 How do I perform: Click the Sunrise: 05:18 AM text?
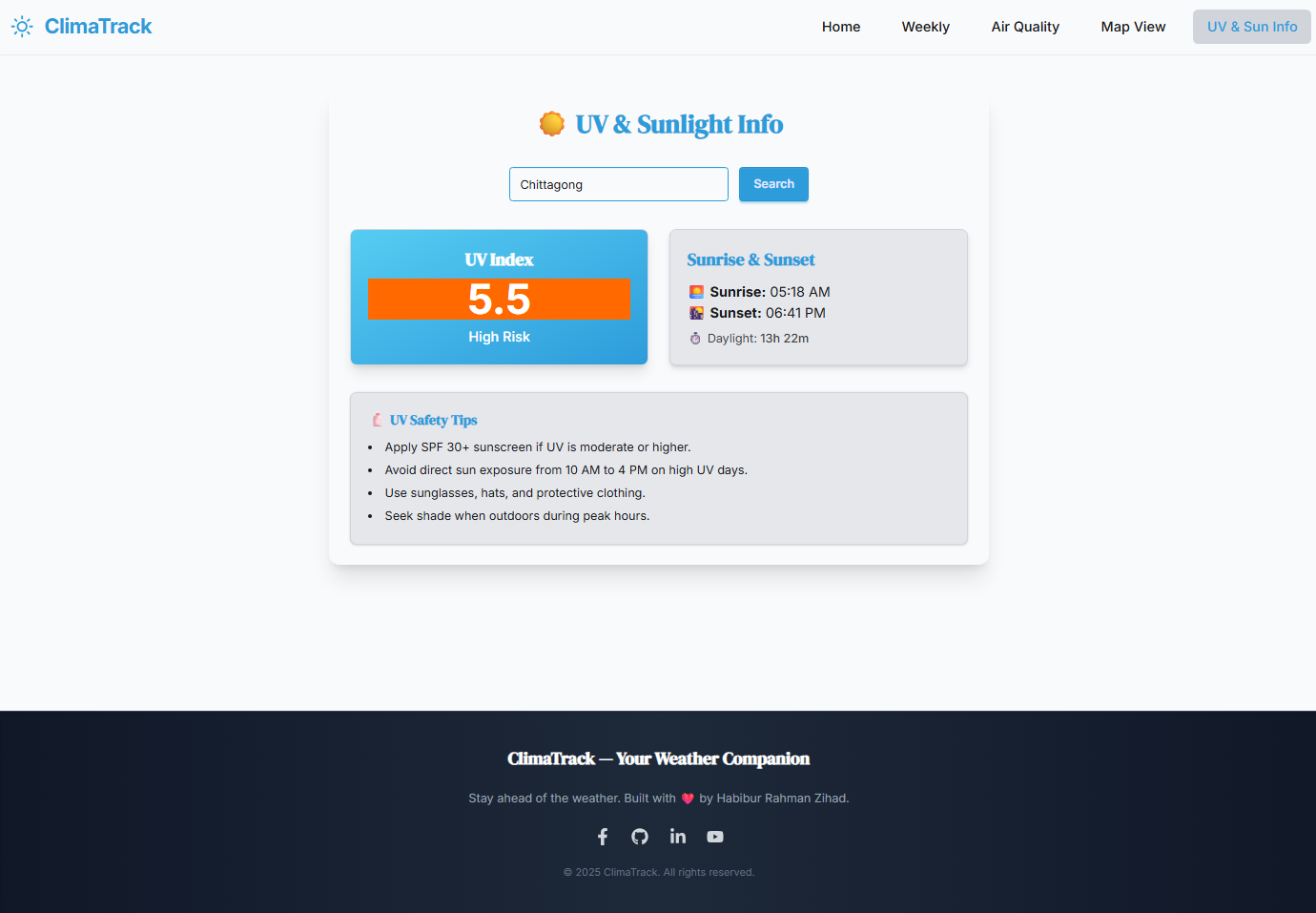(770, 292)
